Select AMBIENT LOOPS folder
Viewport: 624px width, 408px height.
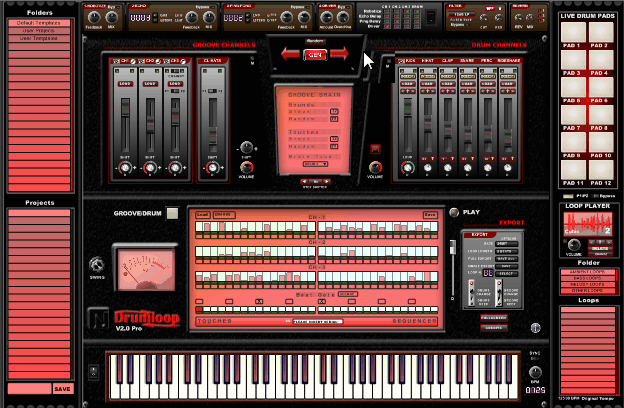tap(587, 272)
